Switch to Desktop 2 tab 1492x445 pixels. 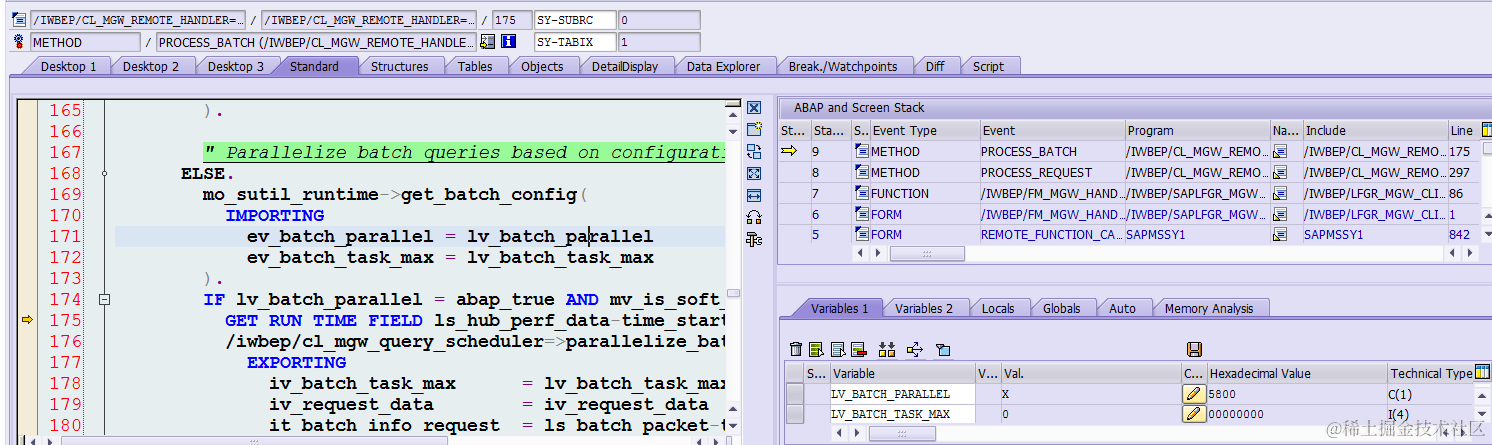151,66
